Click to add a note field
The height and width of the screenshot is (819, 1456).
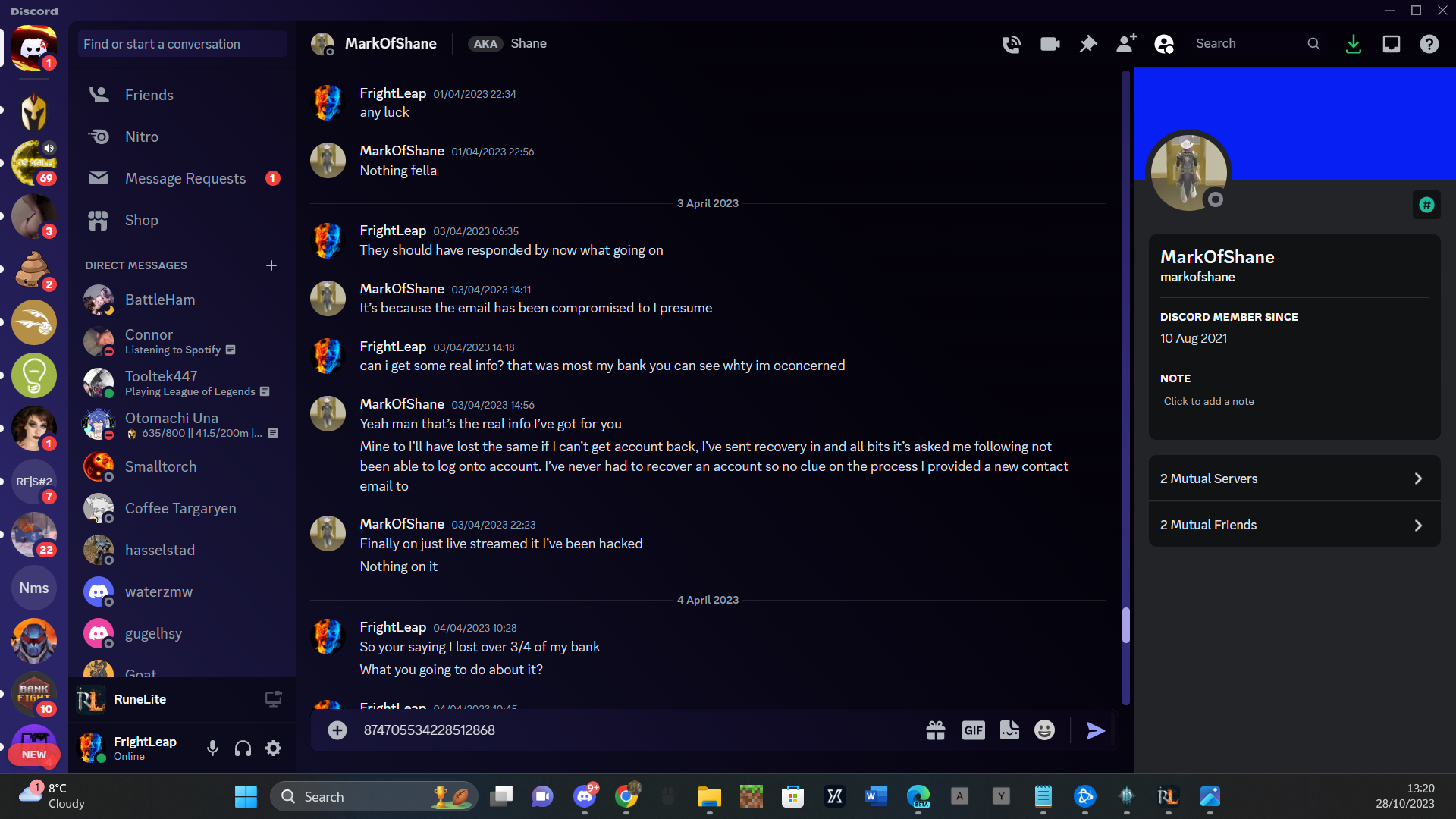[1293, 402]
